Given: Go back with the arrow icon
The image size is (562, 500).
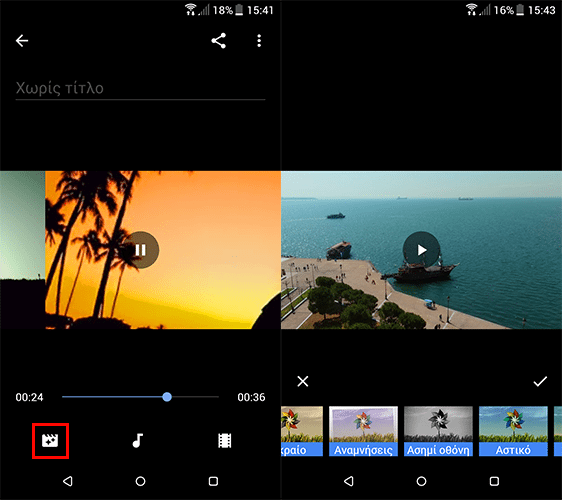Looking at the screenshot, I should pyautogui.click(x=22, y=41).
